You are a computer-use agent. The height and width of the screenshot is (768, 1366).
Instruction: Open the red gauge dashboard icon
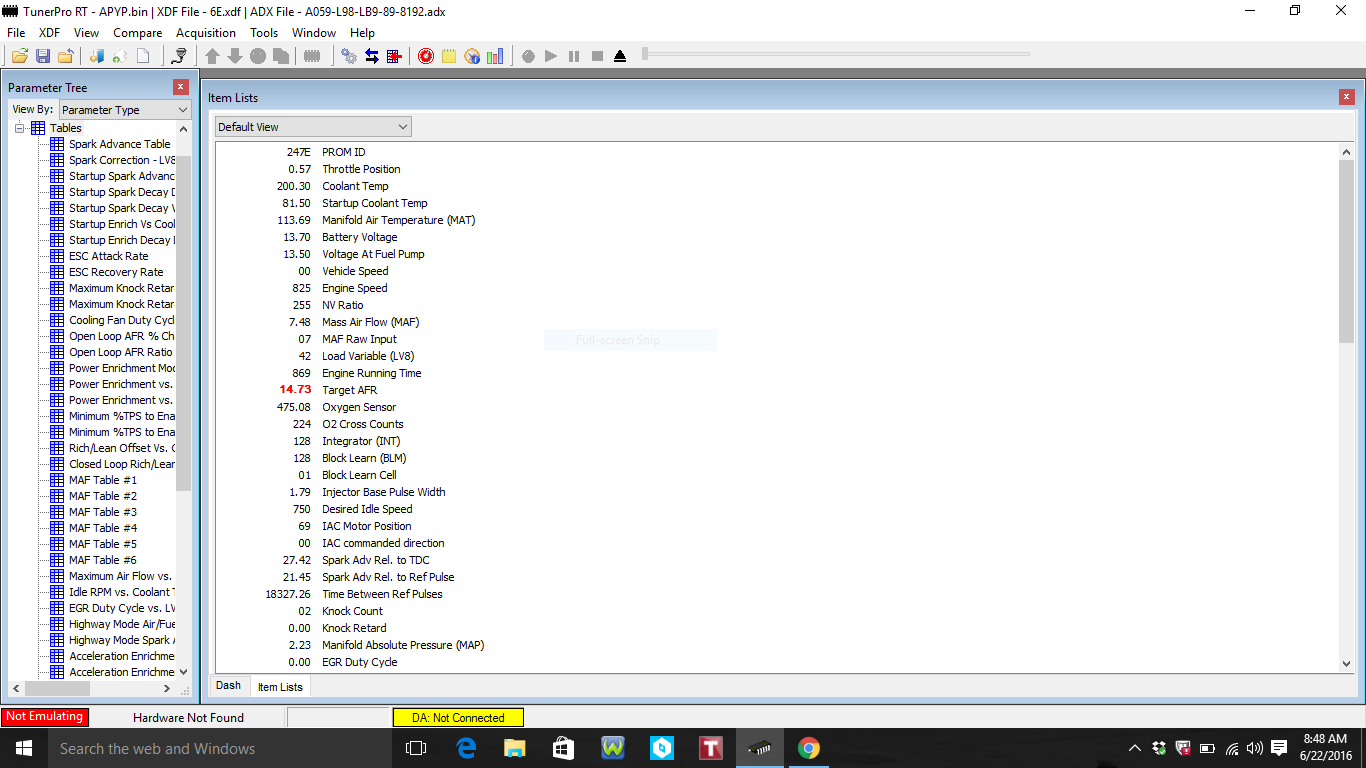pos(426,56)
